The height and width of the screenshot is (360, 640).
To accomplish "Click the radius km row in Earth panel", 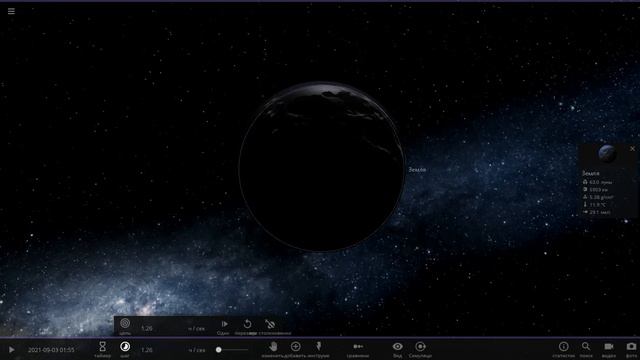I will click(595, 190).
